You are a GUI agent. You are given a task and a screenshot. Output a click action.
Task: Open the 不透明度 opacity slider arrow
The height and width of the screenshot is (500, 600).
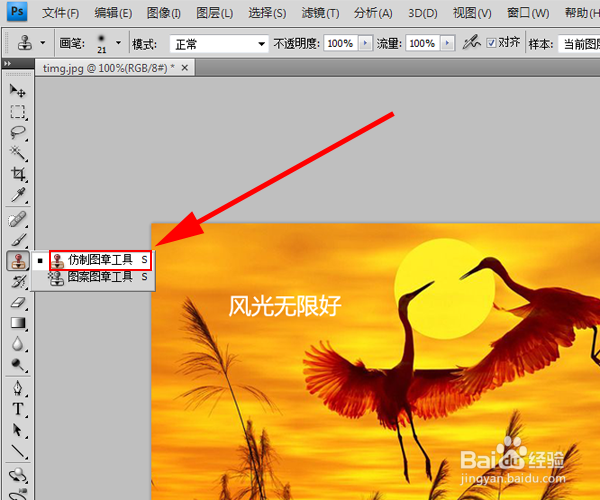tap(365, 43)
